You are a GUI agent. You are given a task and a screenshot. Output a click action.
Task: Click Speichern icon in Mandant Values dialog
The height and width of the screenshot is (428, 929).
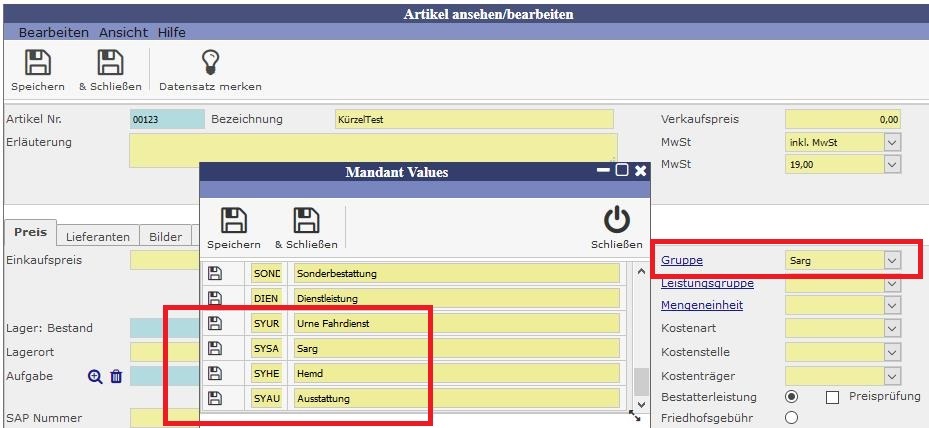pyautogui.click(x=233, y=221)
